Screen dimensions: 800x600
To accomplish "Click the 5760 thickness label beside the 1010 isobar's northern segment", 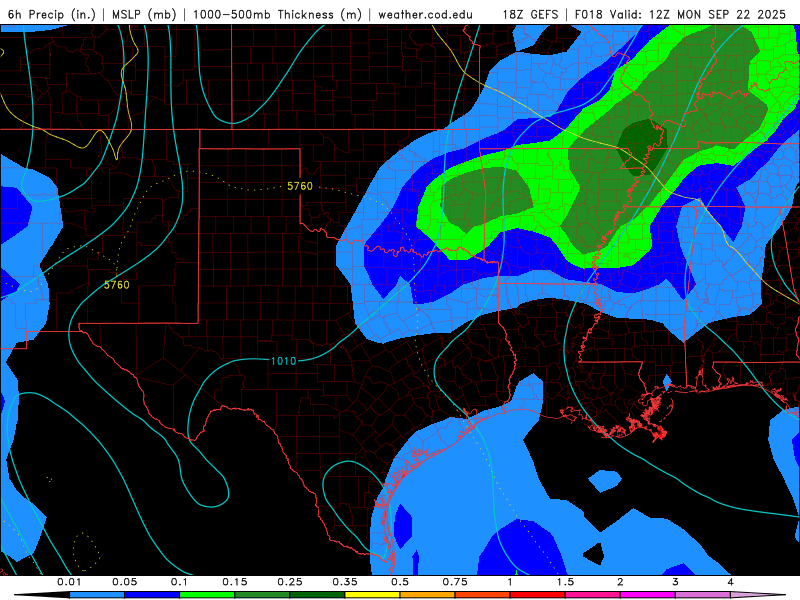I will pos(299,186).
